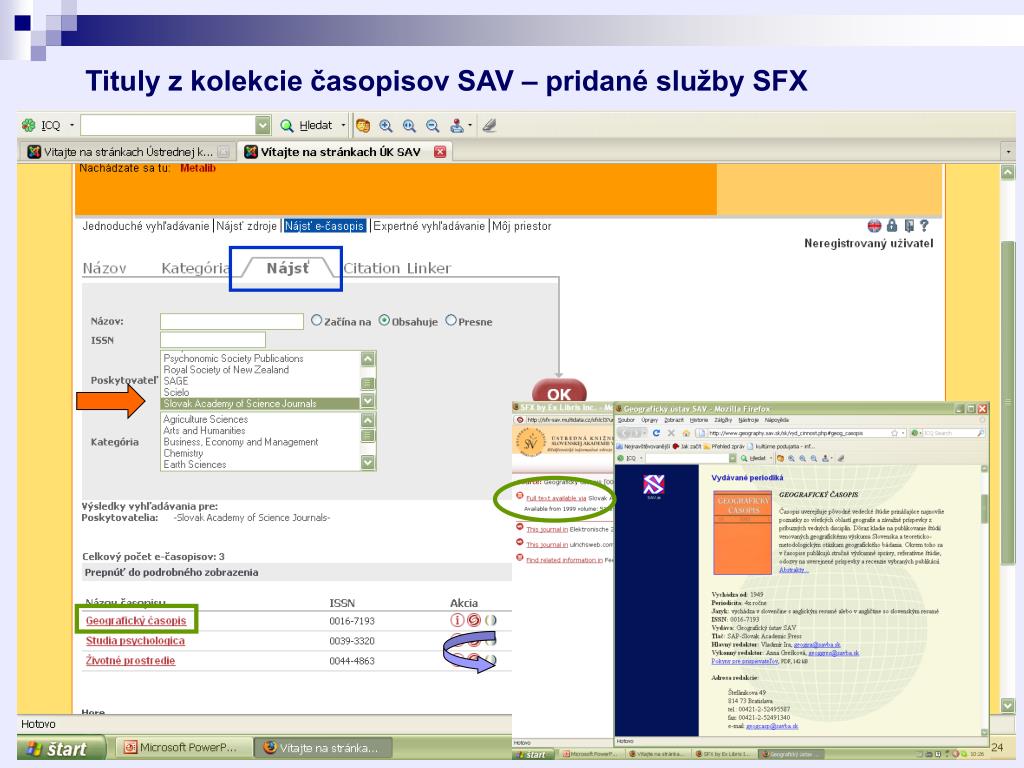
Task: Select Slovak Academy of Science Journals provider
Action: 261,404
